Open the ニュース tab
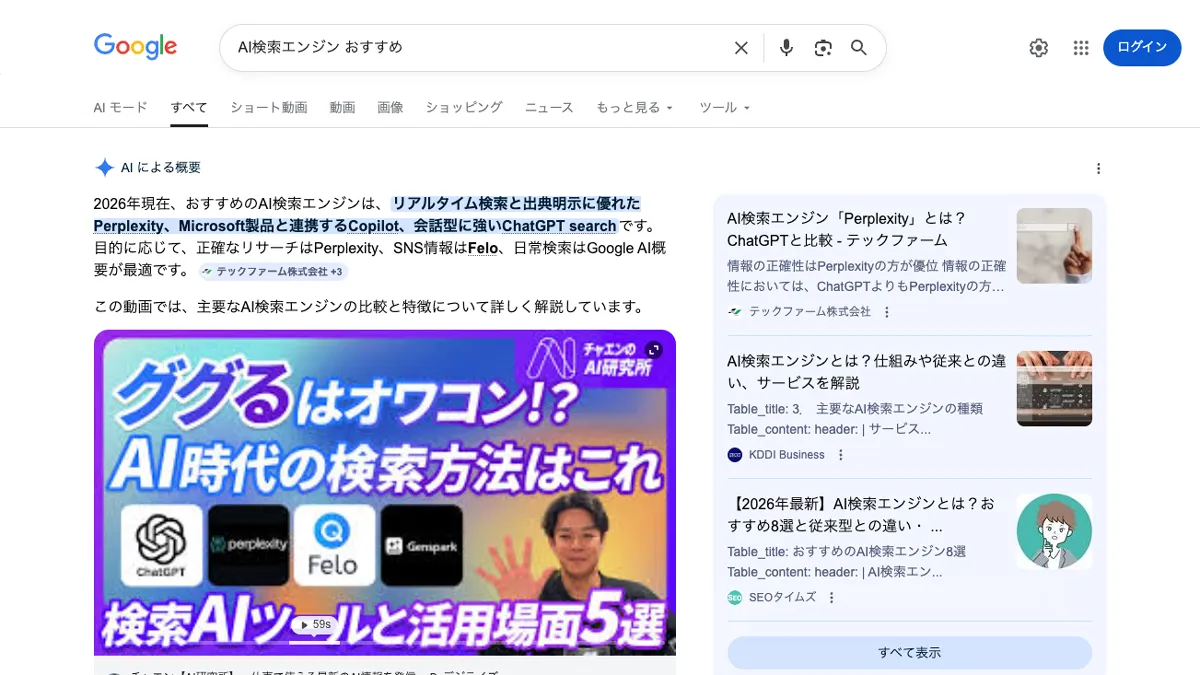1200x675 pixels. (x=549, y=107)
